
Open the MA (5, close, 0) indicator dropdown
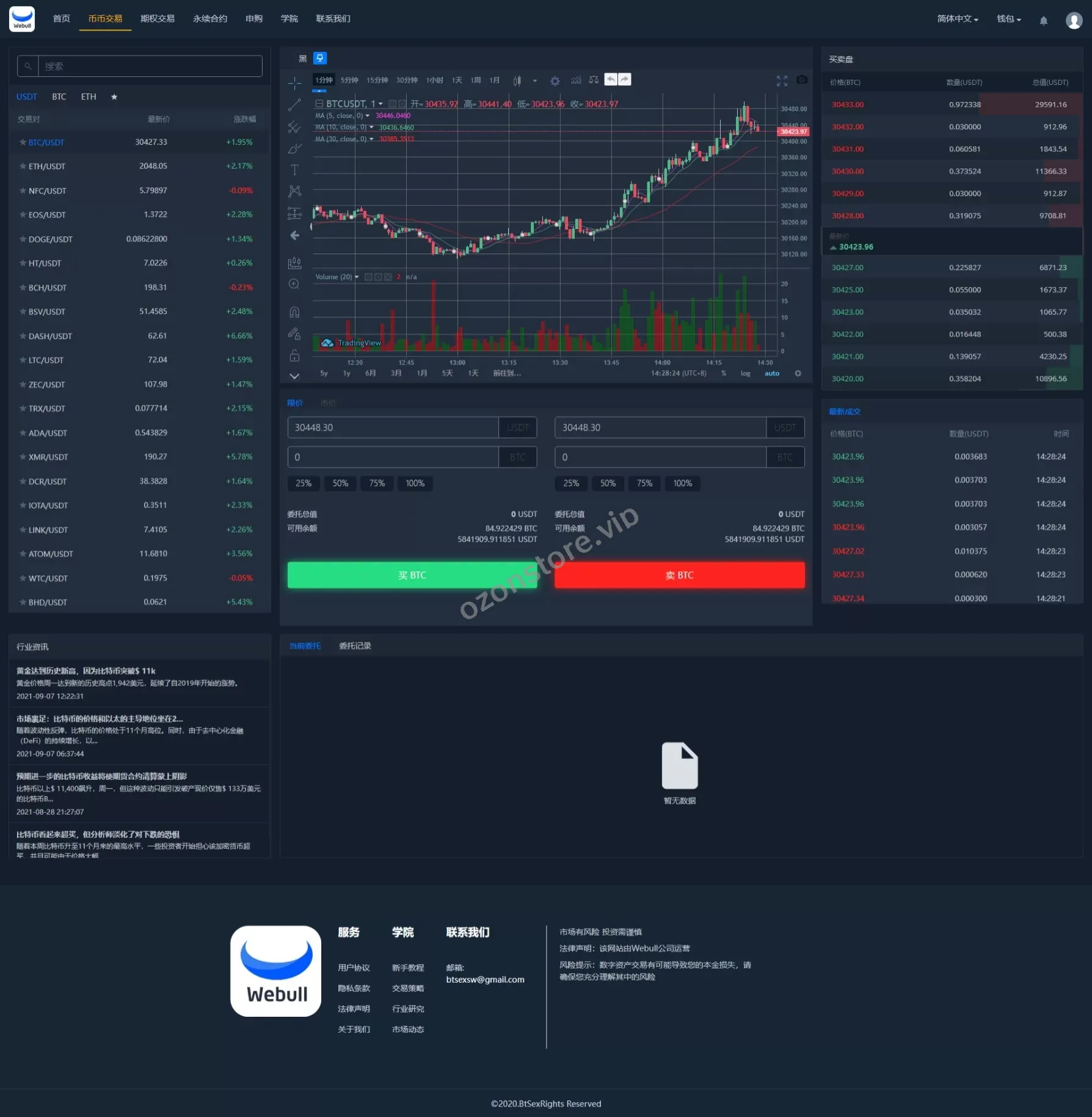coord(368,115)
